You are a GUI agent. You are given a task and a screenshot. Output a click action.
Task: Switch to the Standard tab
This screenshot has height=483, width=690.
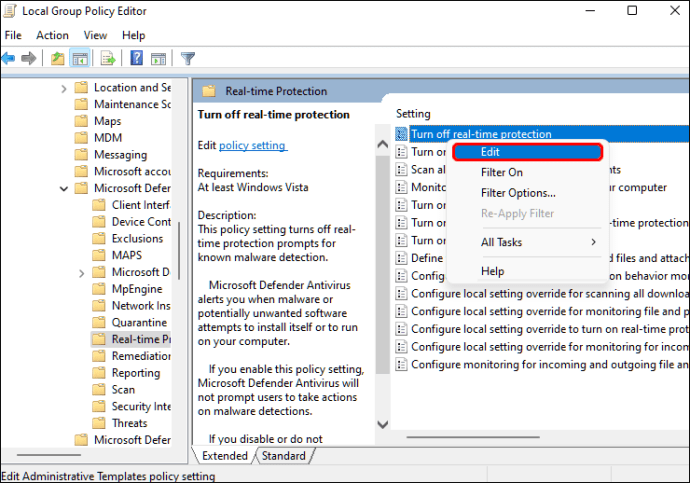tap(283, 456)
